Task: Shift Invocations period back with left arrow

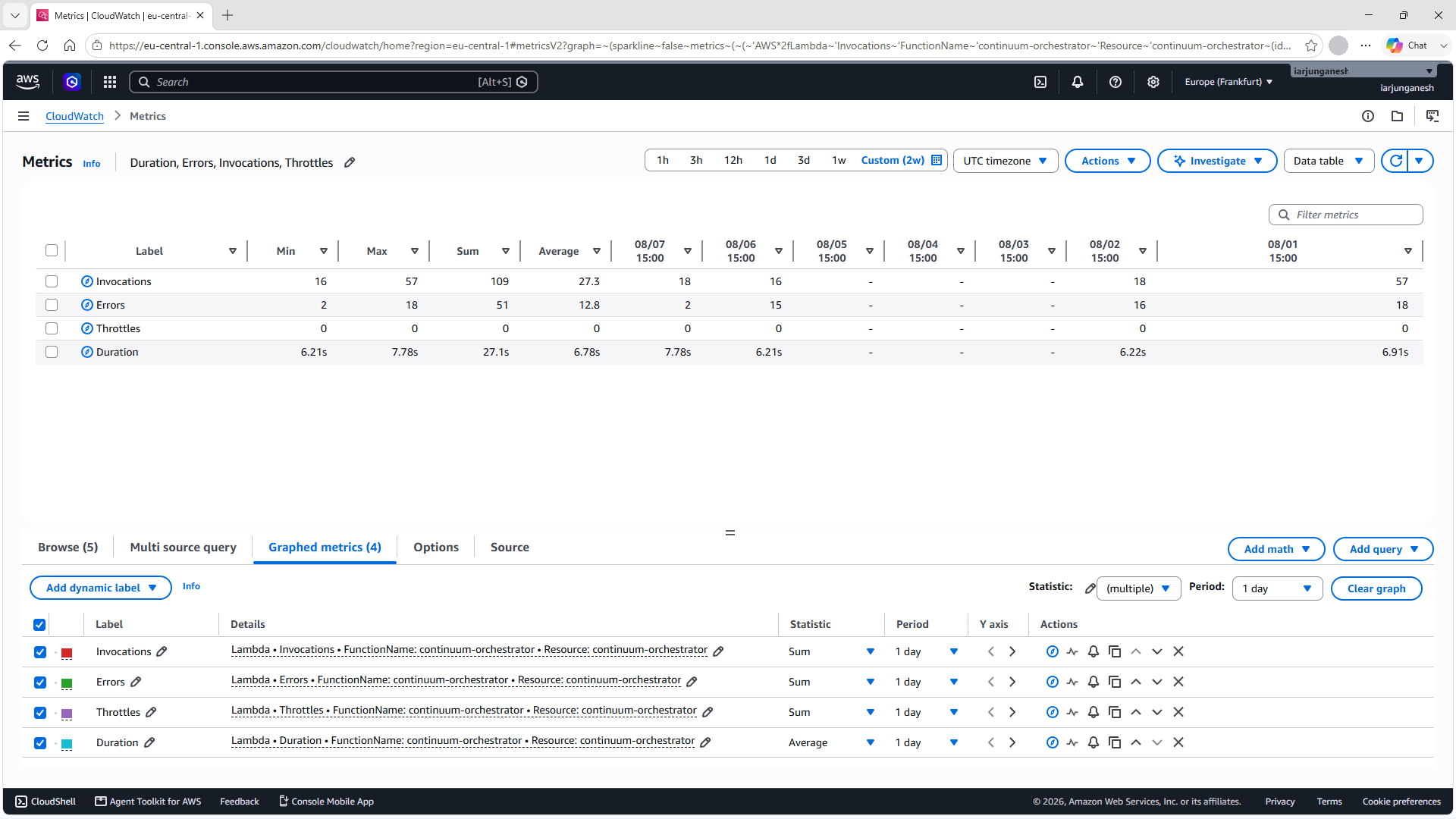Action: click(991, 651)
